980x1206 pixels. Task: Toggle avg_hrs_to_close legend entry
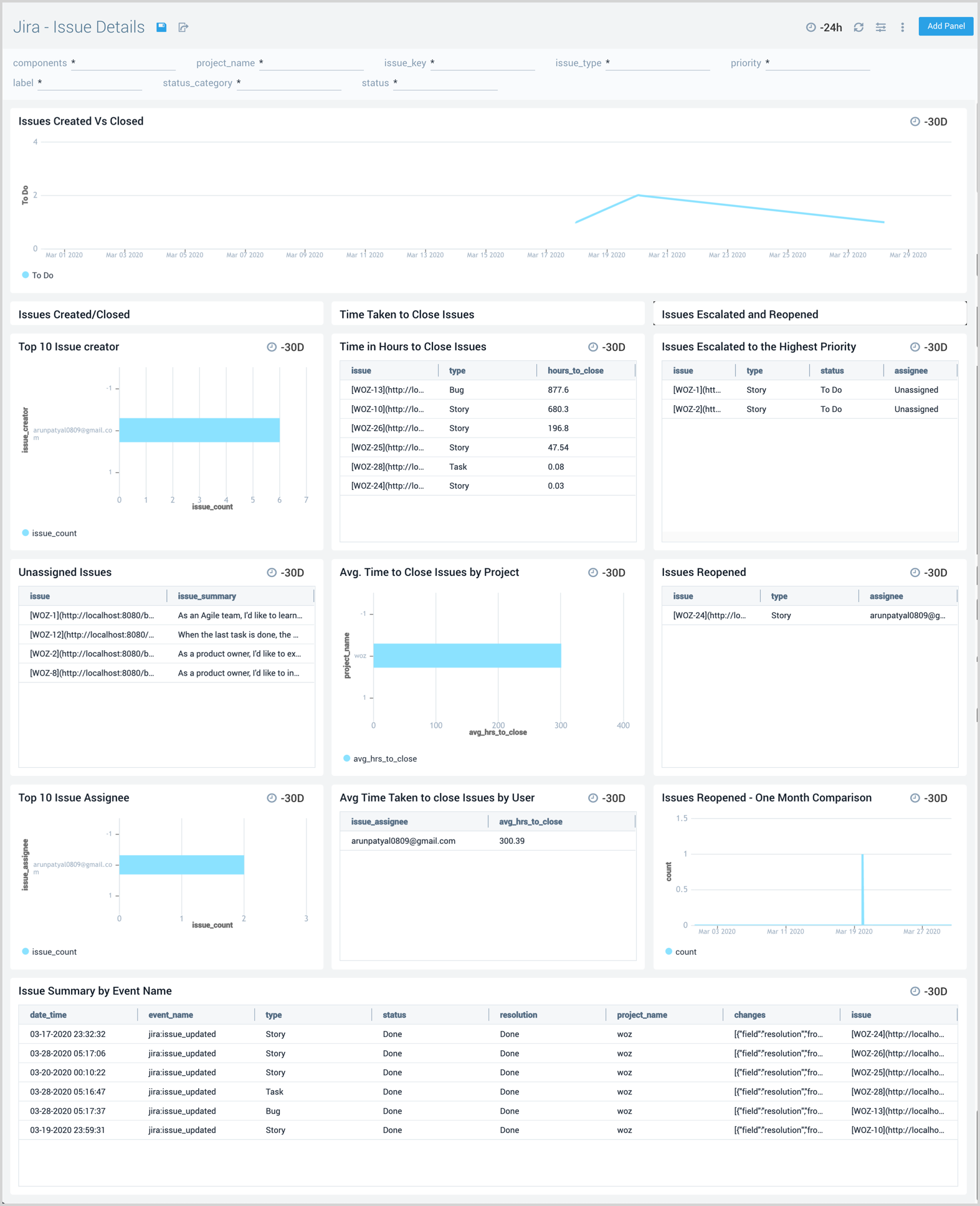click(x=380, y=759)
